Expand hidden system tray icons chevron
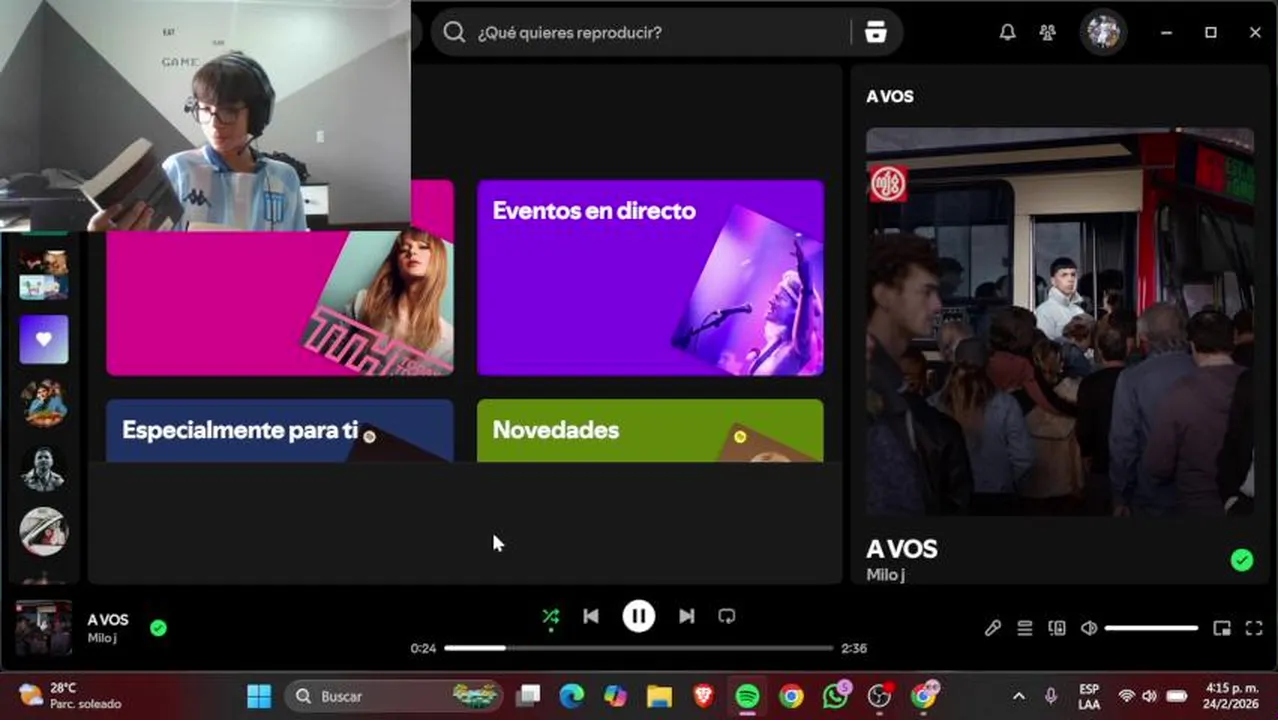This screenshot has width=1278, height=720. (x=1018, y=696)
